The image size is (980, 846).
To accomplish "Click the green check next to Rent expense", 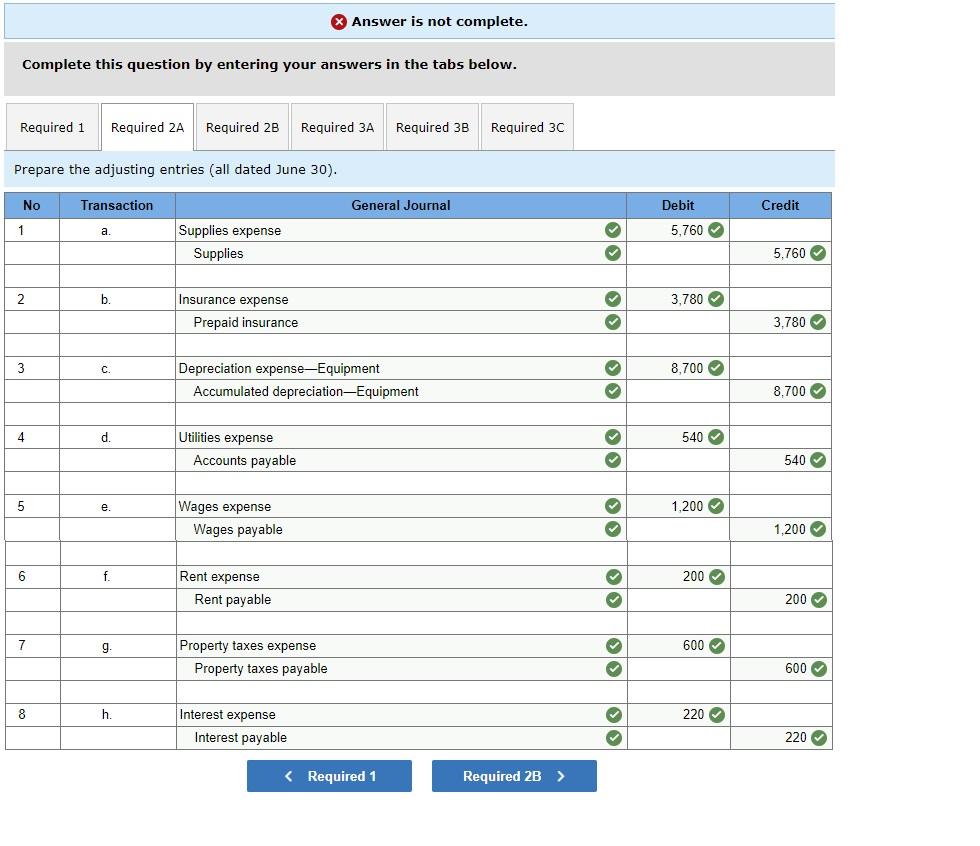I will coord(614,576).
